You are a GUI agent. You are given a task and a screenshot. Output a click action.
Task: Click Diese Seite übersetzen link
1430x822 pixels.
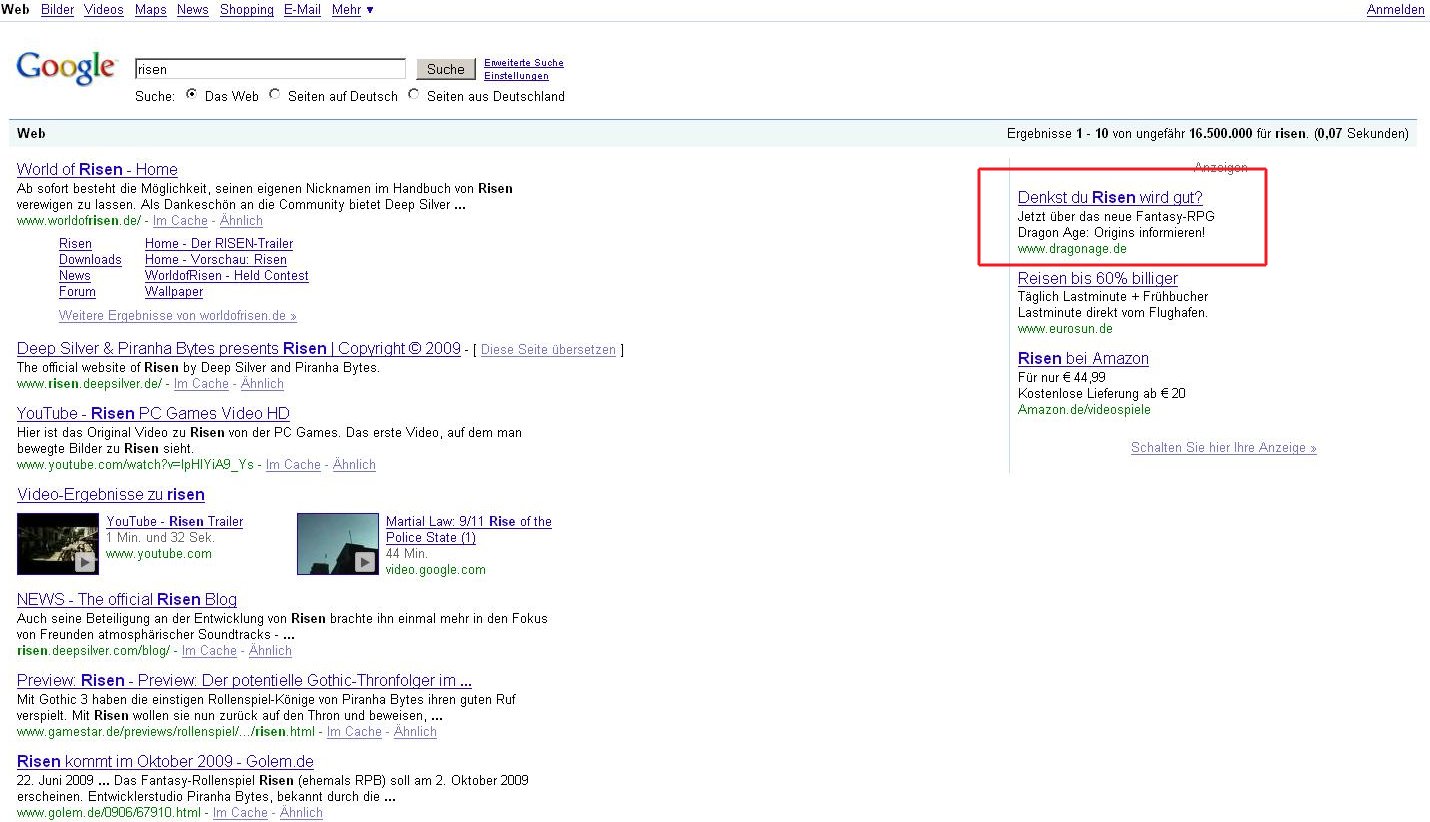coord(548,350)
